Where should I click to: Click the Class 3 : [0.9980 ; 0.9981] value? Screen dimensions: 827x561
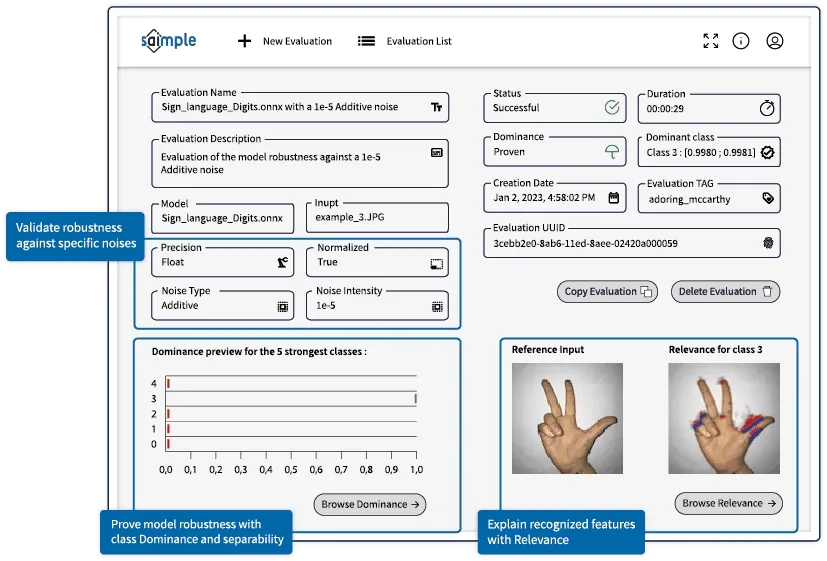[x=700, y=152]
